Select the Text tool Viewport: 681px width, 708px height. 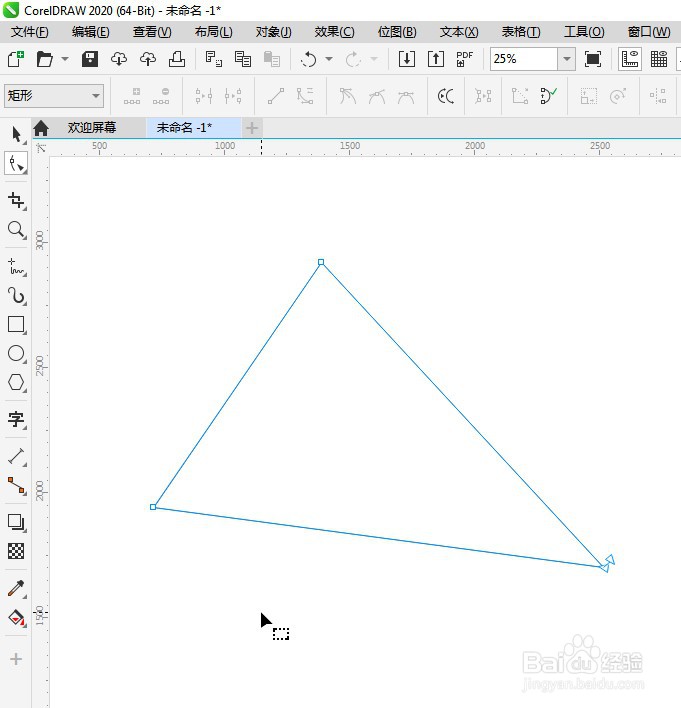tap(16, 419)
